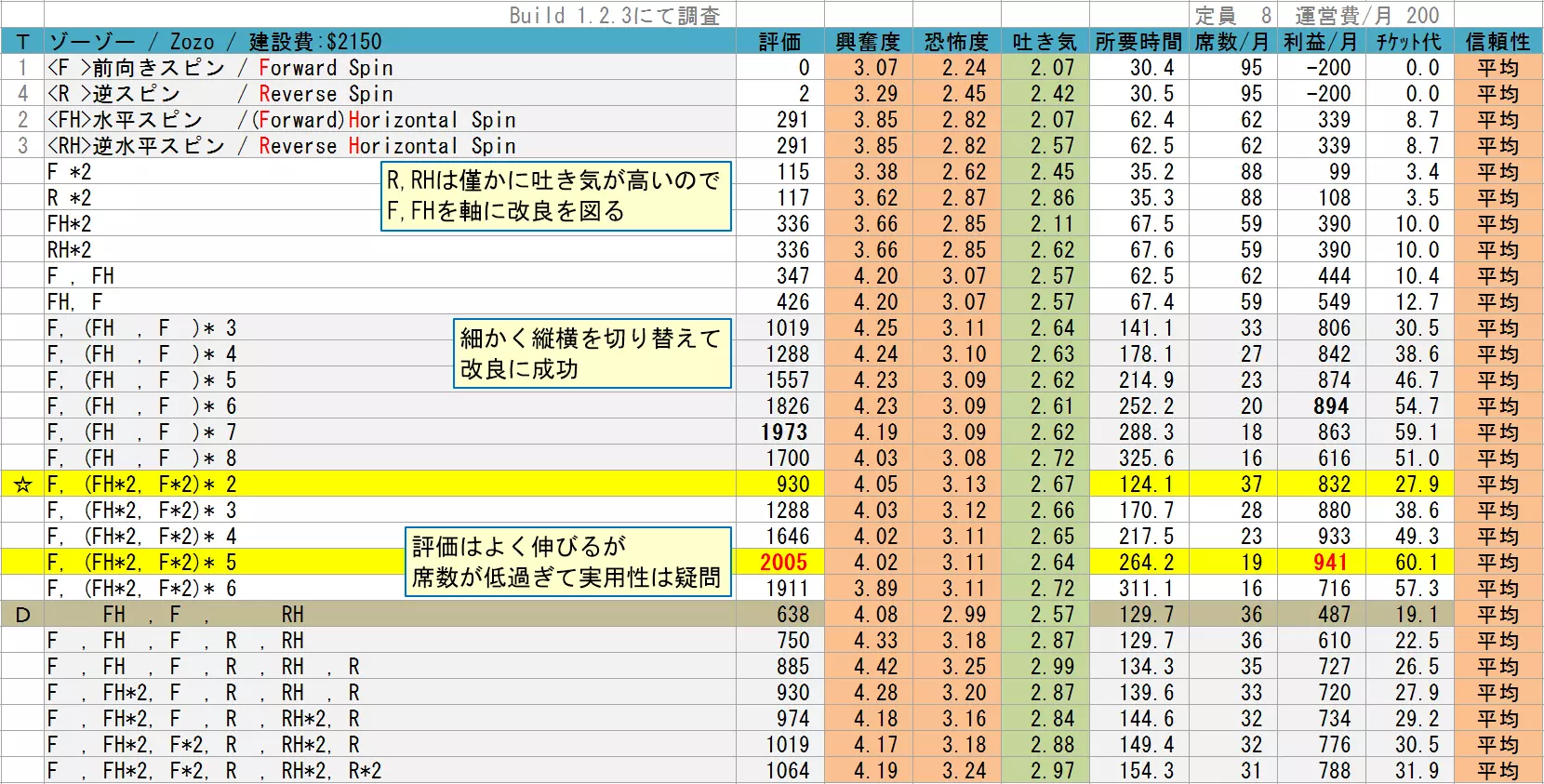Select the 1064 rating value
The image size is (1544, 784).
point(788,771)
